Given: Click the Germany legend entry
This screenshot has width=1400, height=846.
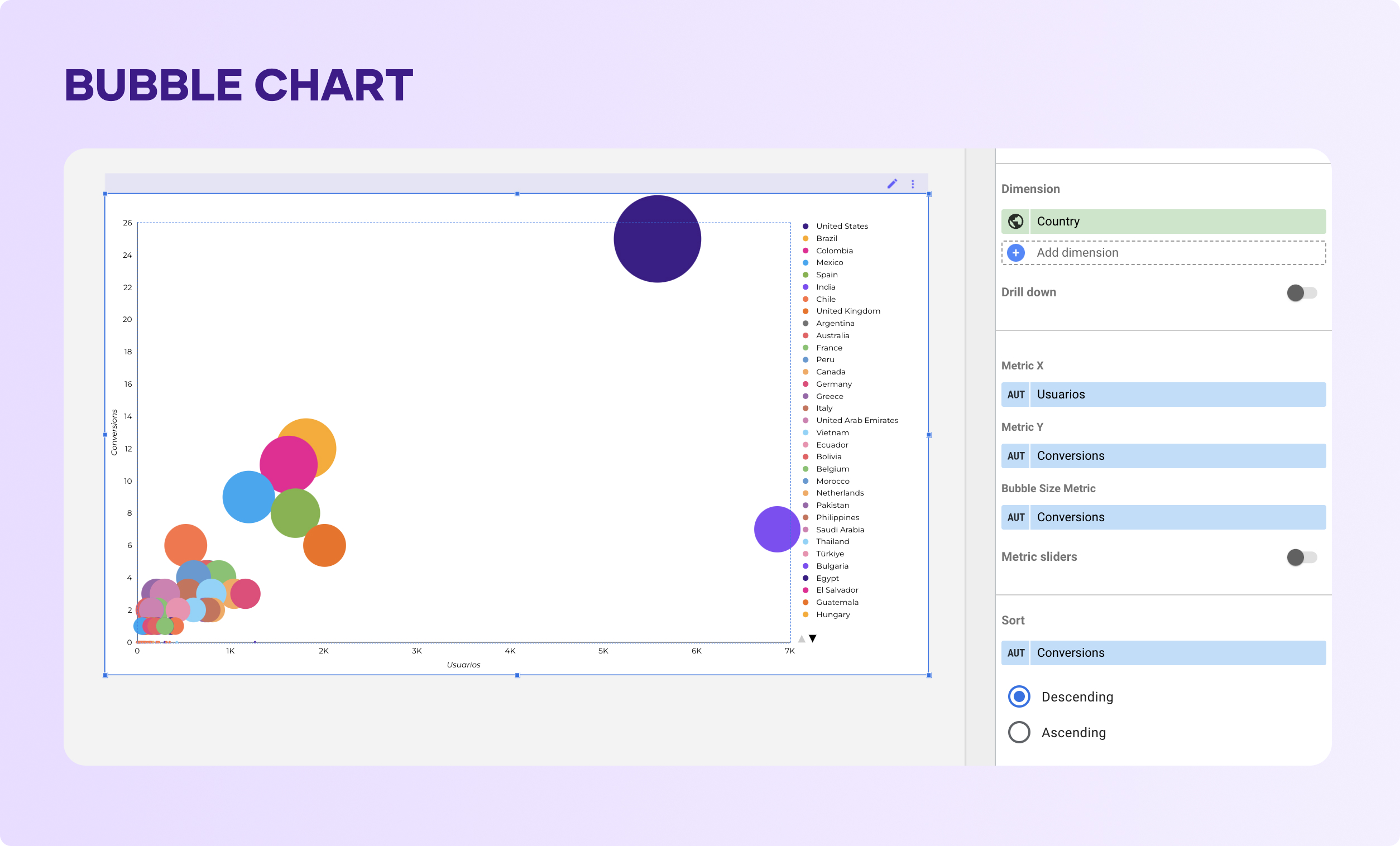Looking at the screenshot, I should [x=827, y=384].
